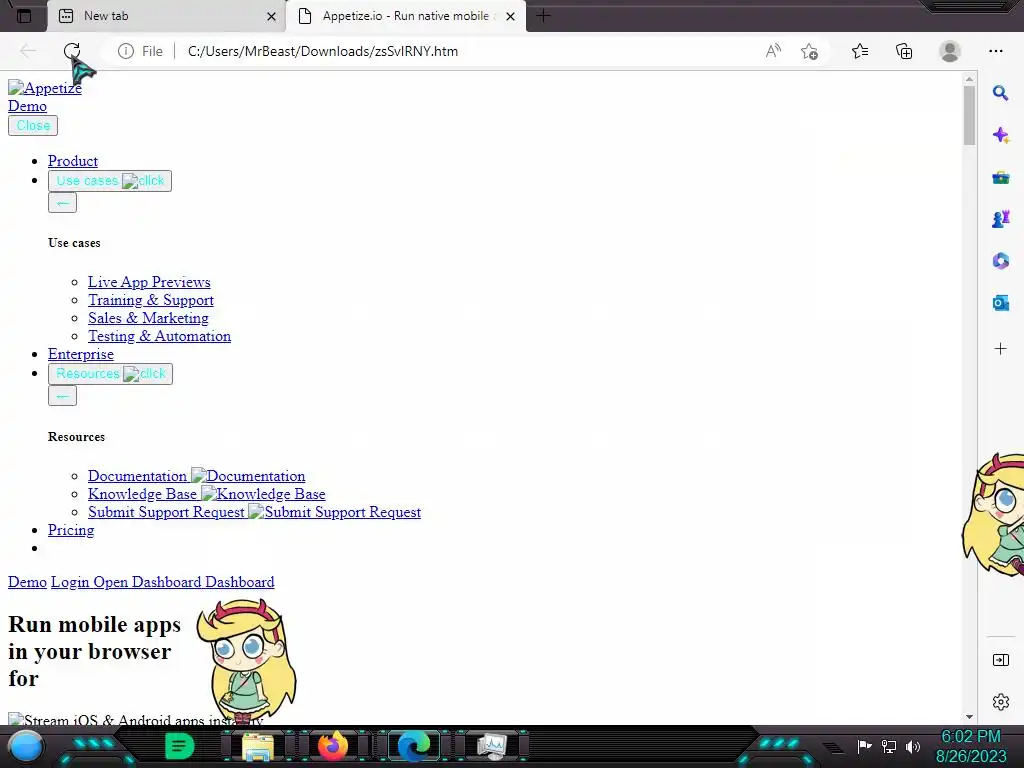Open sidebar settings gear icon
Image resolution: width=1024 pixels, height=768 pixels.
[1000, 702]
